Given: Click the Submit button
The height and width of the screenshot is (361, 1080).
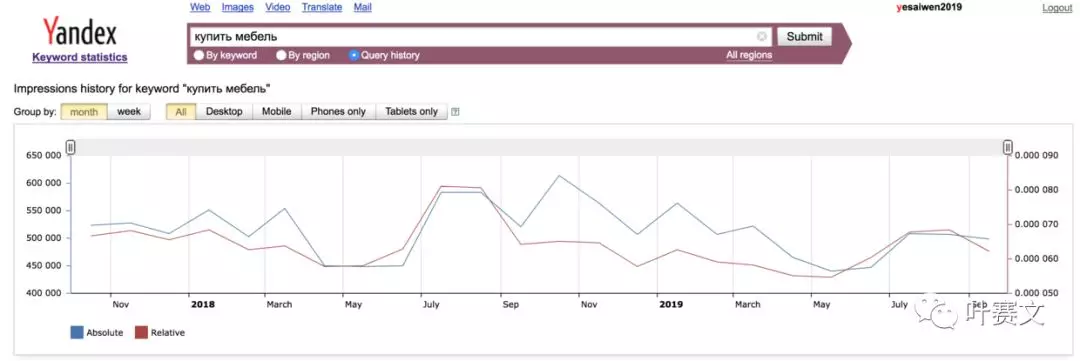Looking at the screenshot, I should point(804,37).
